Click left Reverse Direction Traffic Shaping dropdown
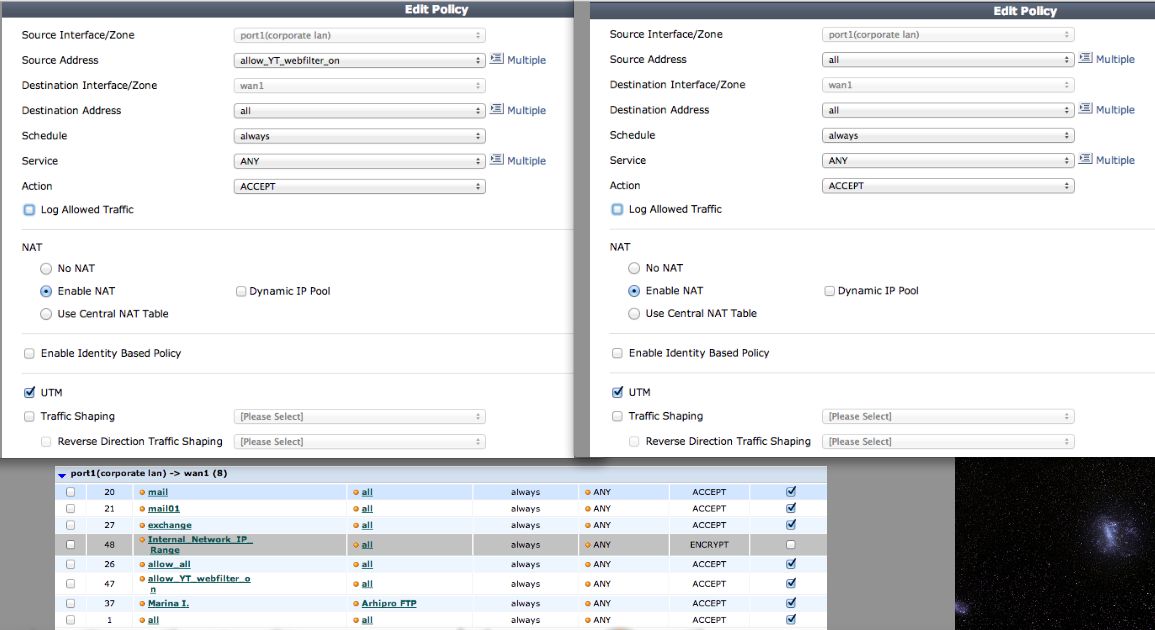This screenshot has height=630, width=1155. point(359,442)
